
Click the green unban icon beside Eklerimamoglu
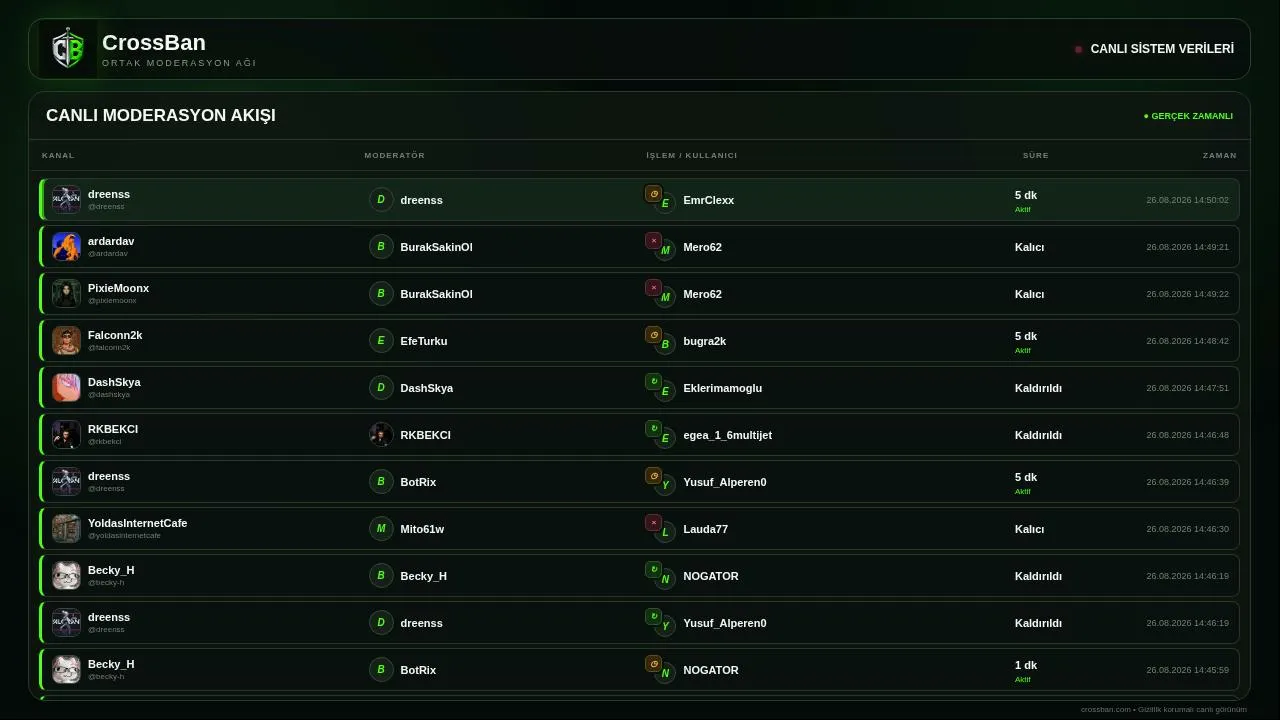pos(653,381)
